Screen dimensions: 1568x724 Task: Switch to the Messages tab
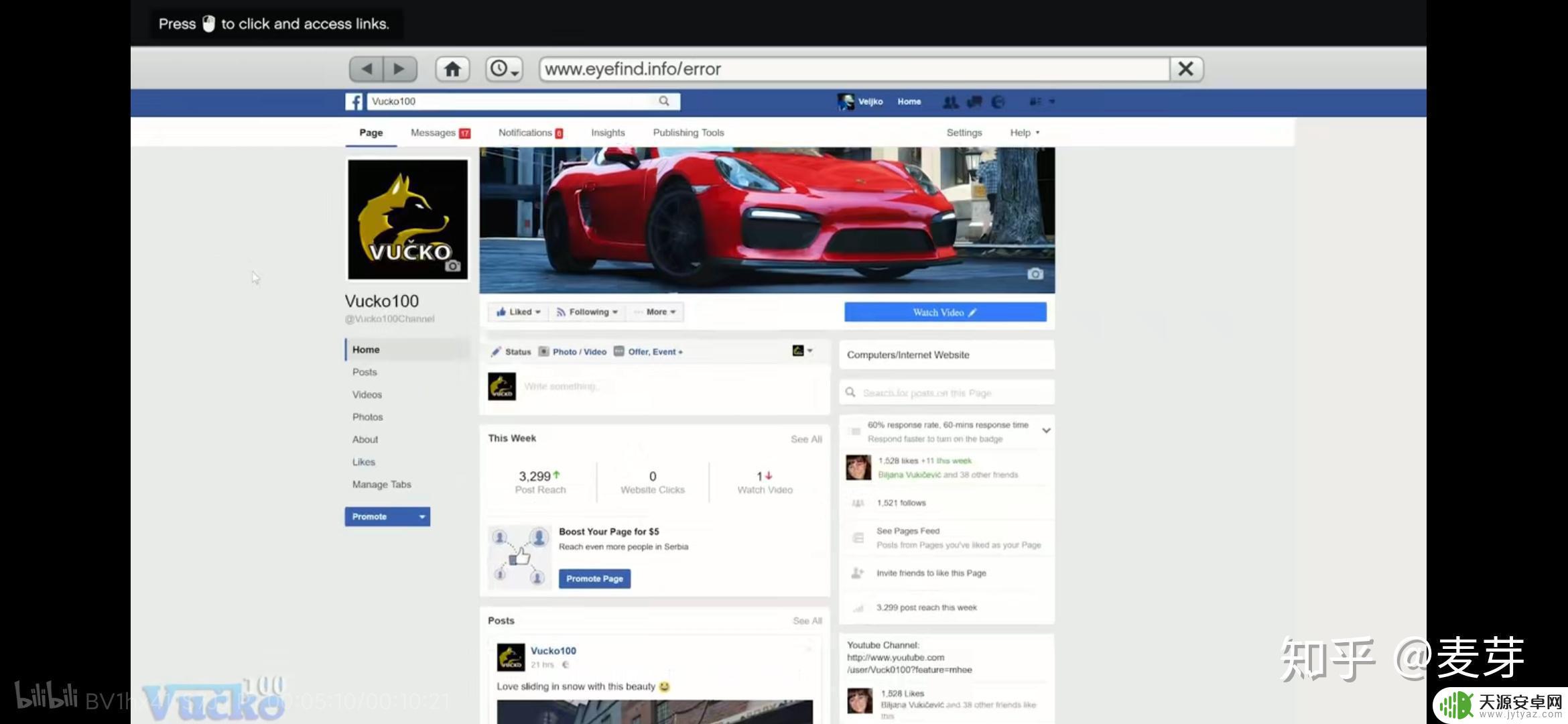[440, 133]
